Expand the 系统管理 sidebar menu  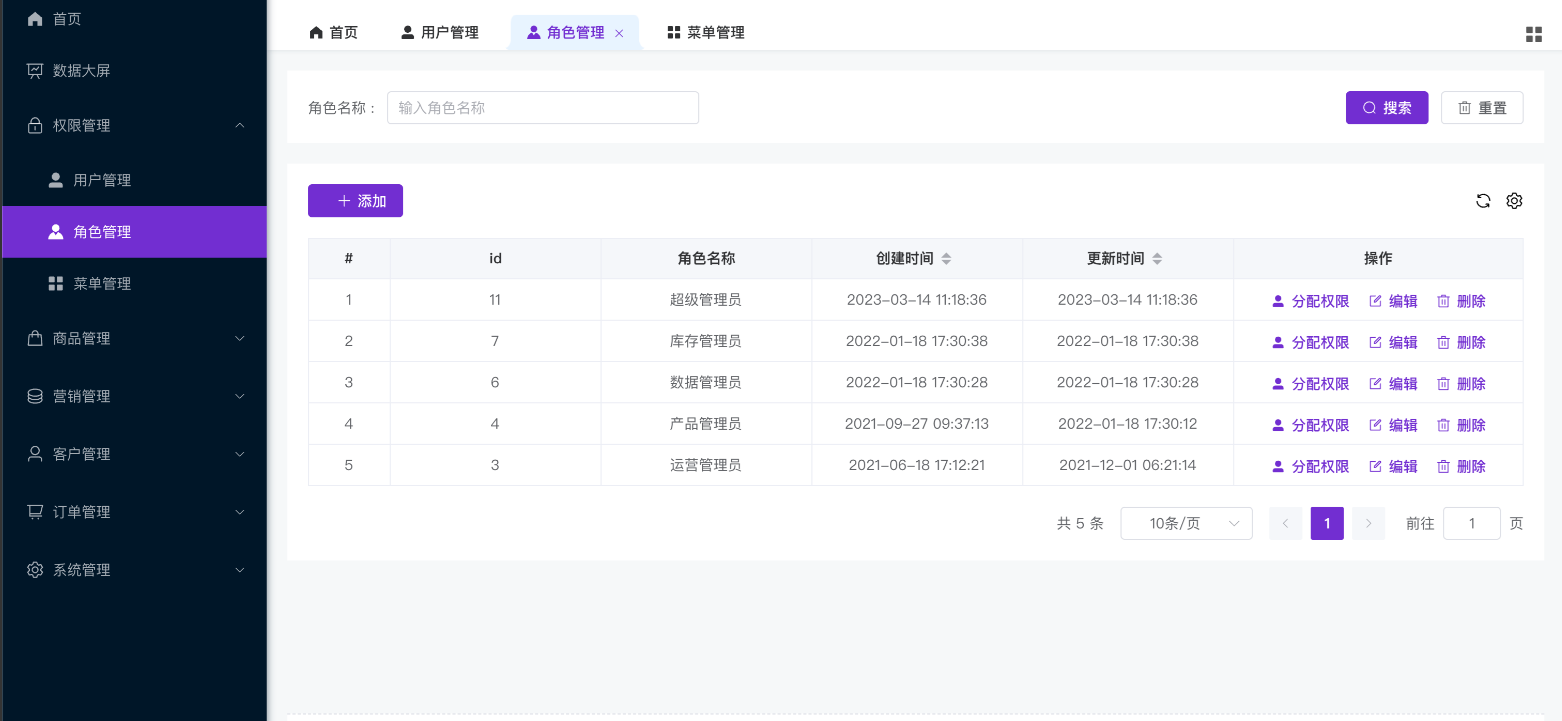[x=134, y=570]
